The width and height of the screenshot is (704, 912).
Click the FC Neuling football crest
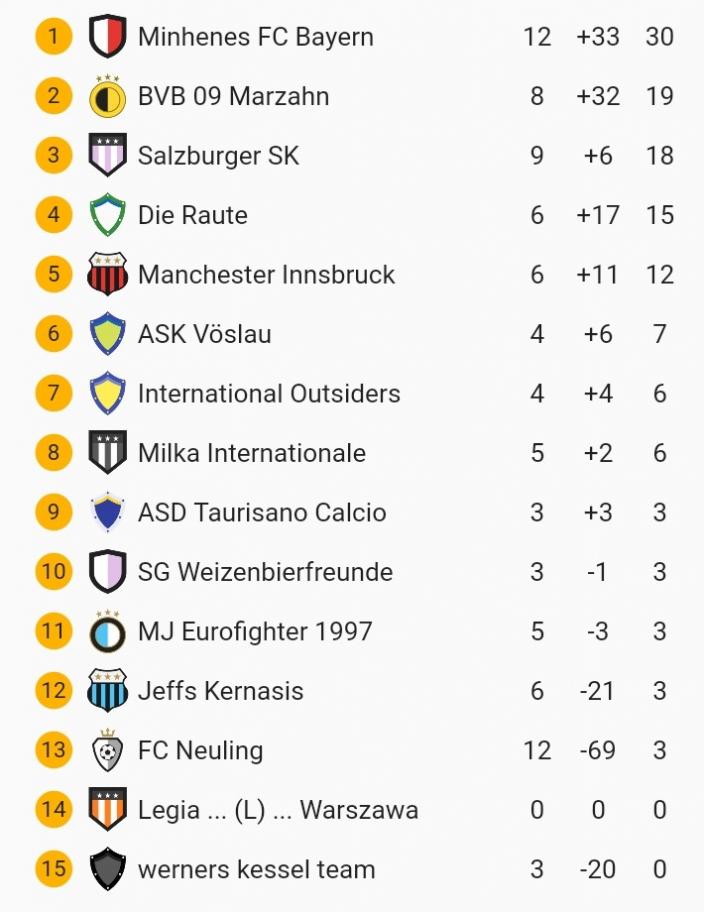pos(107,750)
